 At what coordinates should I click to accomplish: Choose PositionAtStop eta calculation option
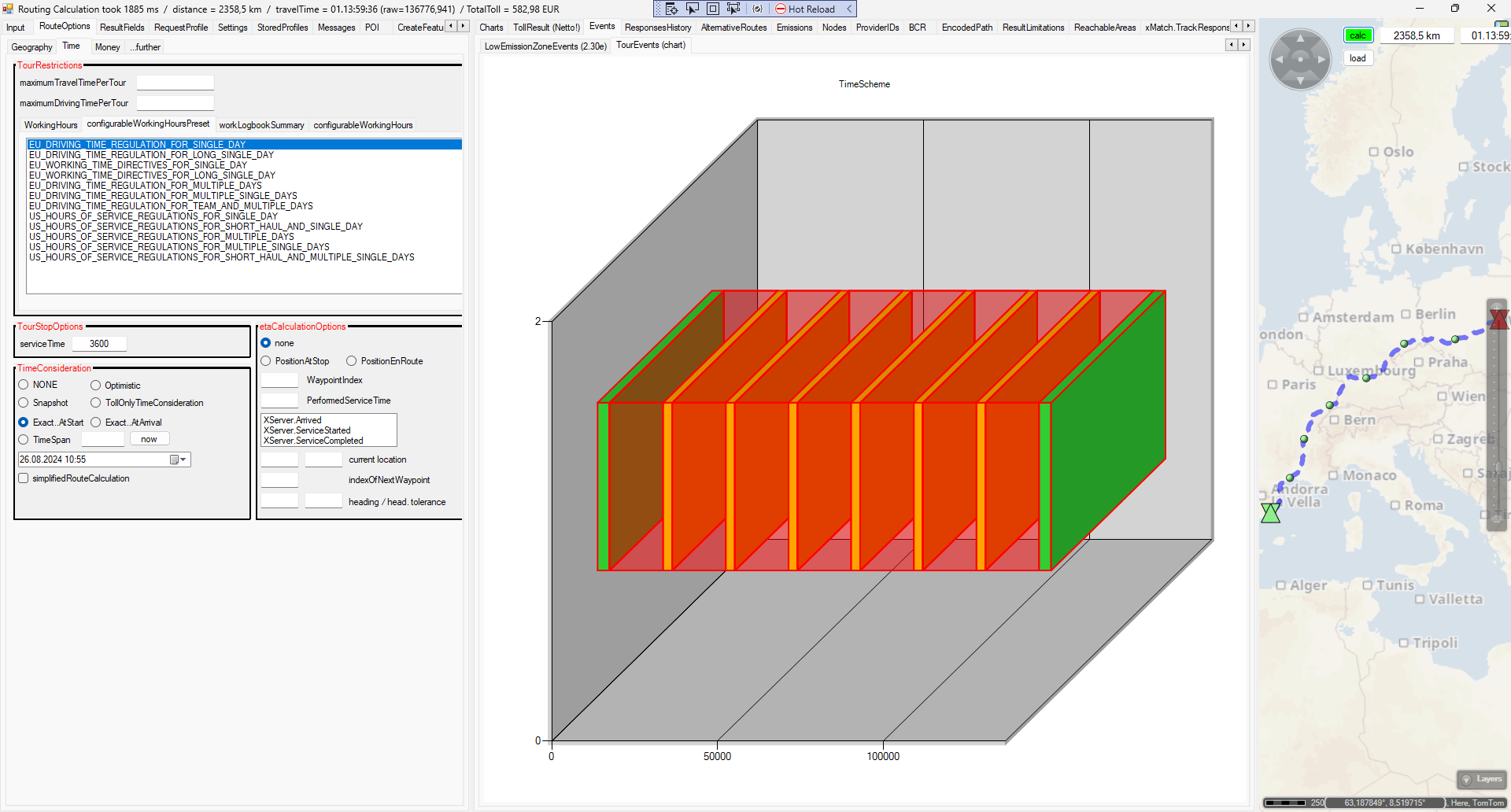(266, 361)
